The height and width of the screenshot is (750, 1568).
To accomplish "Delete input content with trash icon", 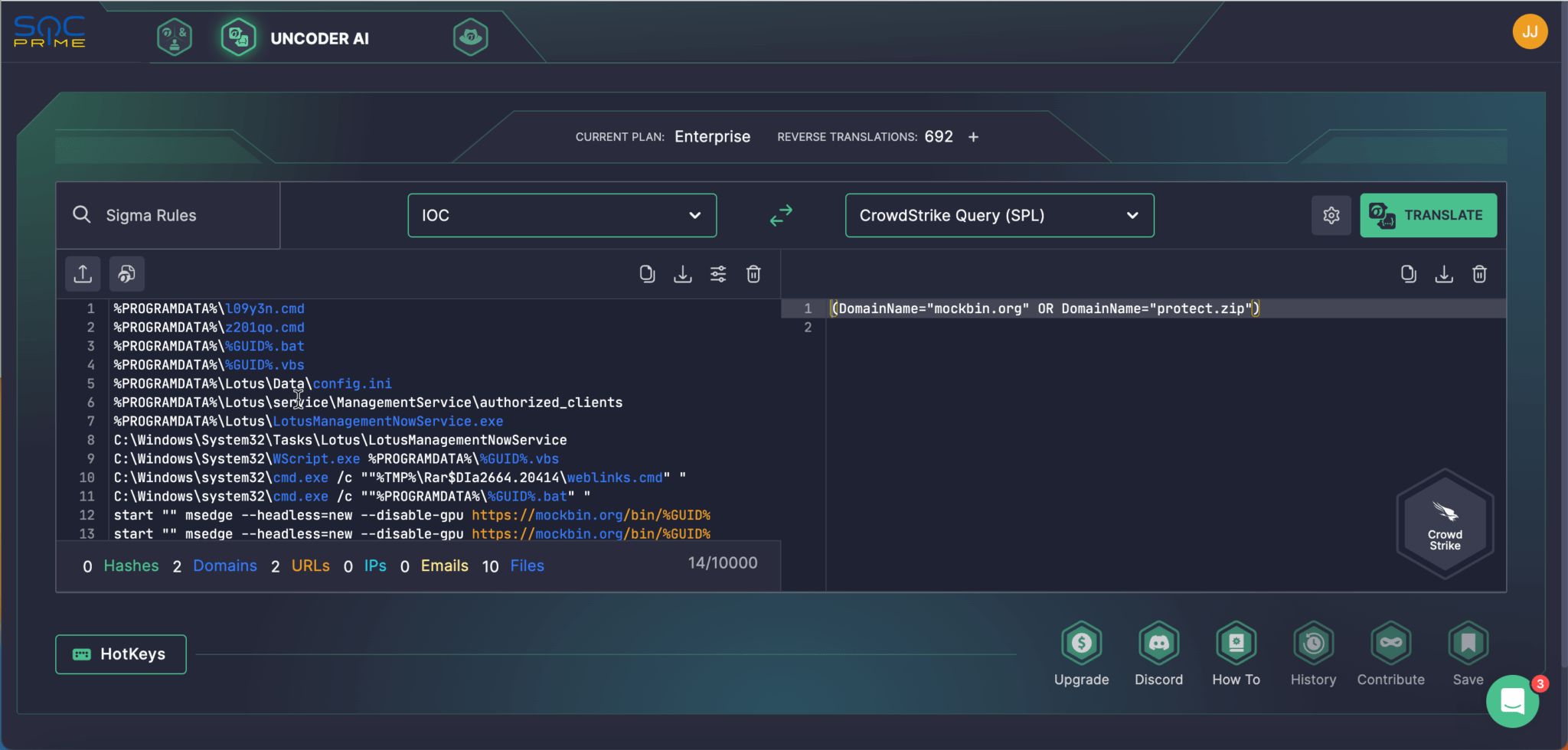I will pos(753,274).
